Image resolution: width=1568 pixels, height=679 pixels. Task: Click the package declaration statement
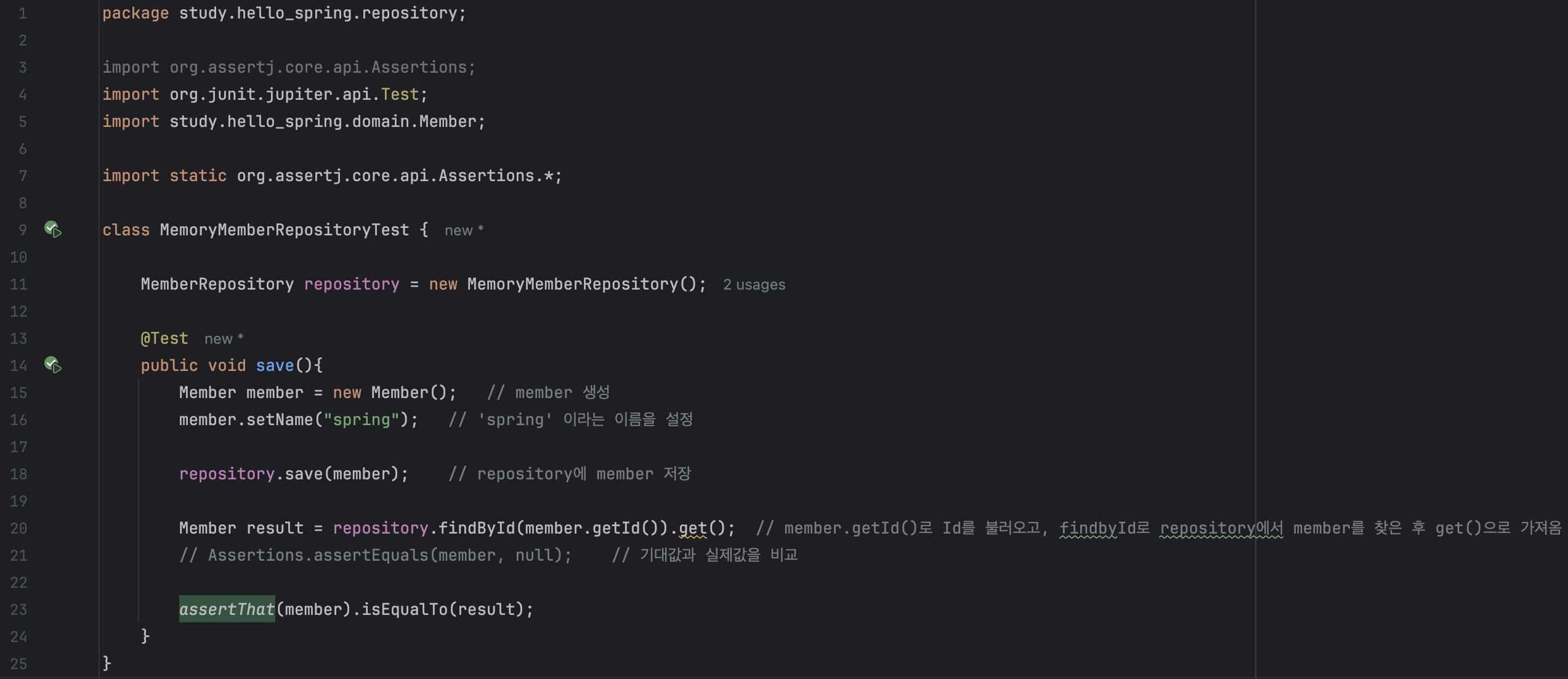click(x=284, y=13)
